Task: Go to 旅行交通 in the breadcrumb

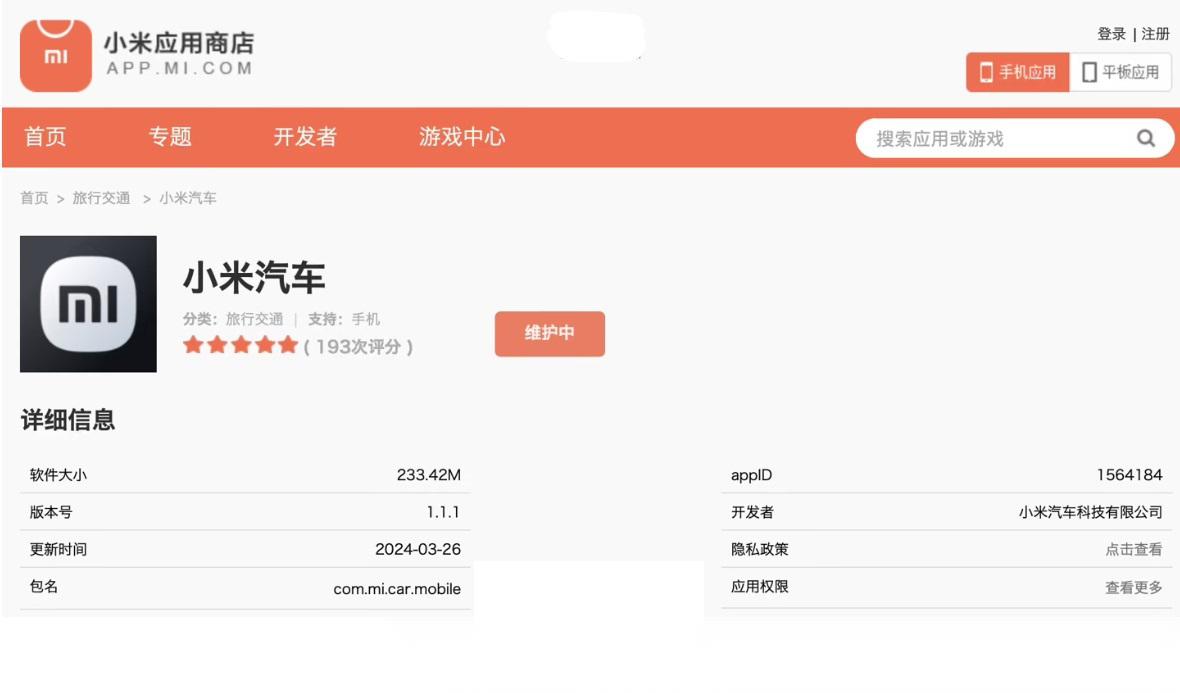Action: 101,198
